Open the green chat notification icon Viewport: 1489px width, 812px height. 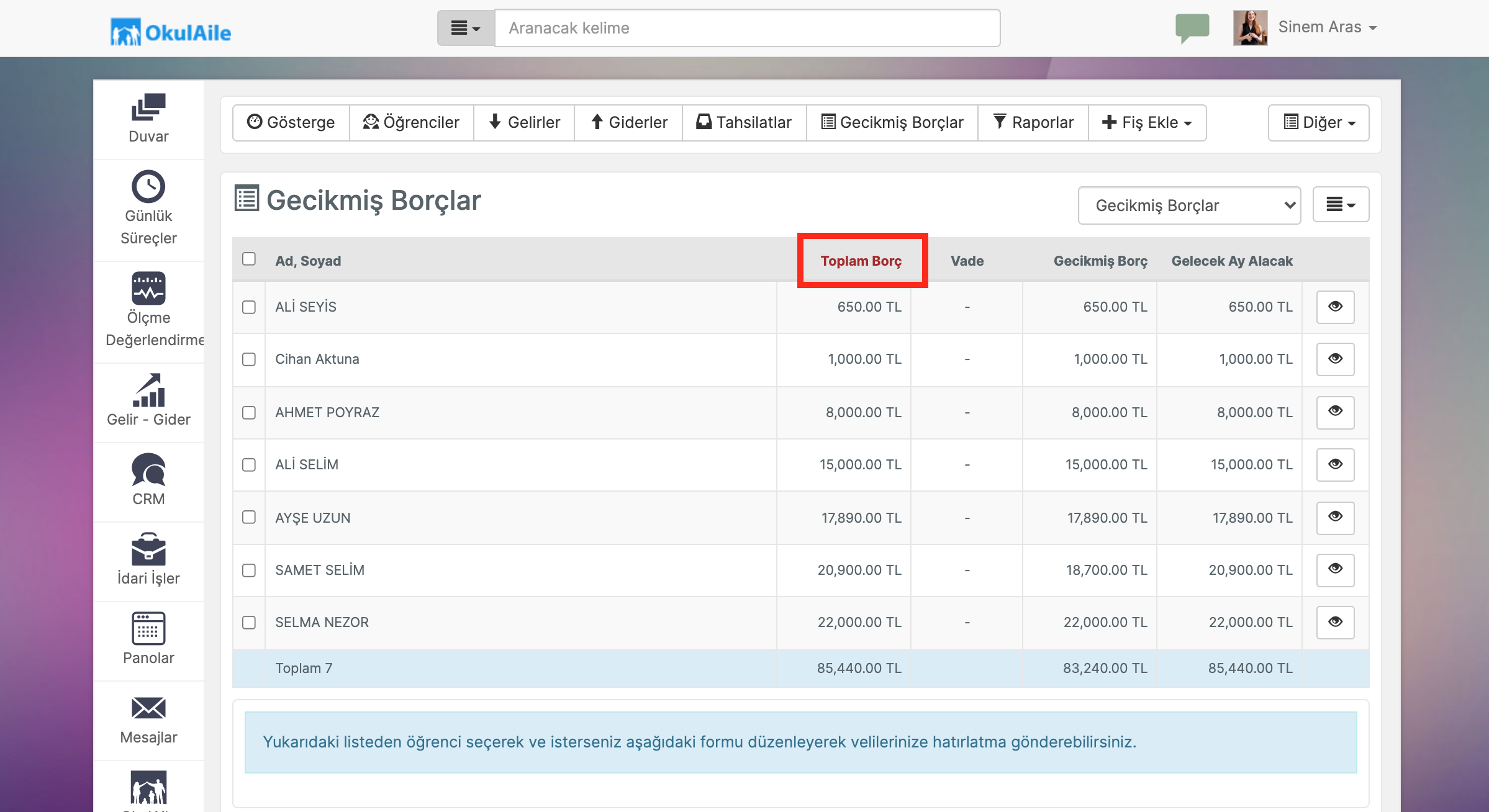coord(1192,28)
